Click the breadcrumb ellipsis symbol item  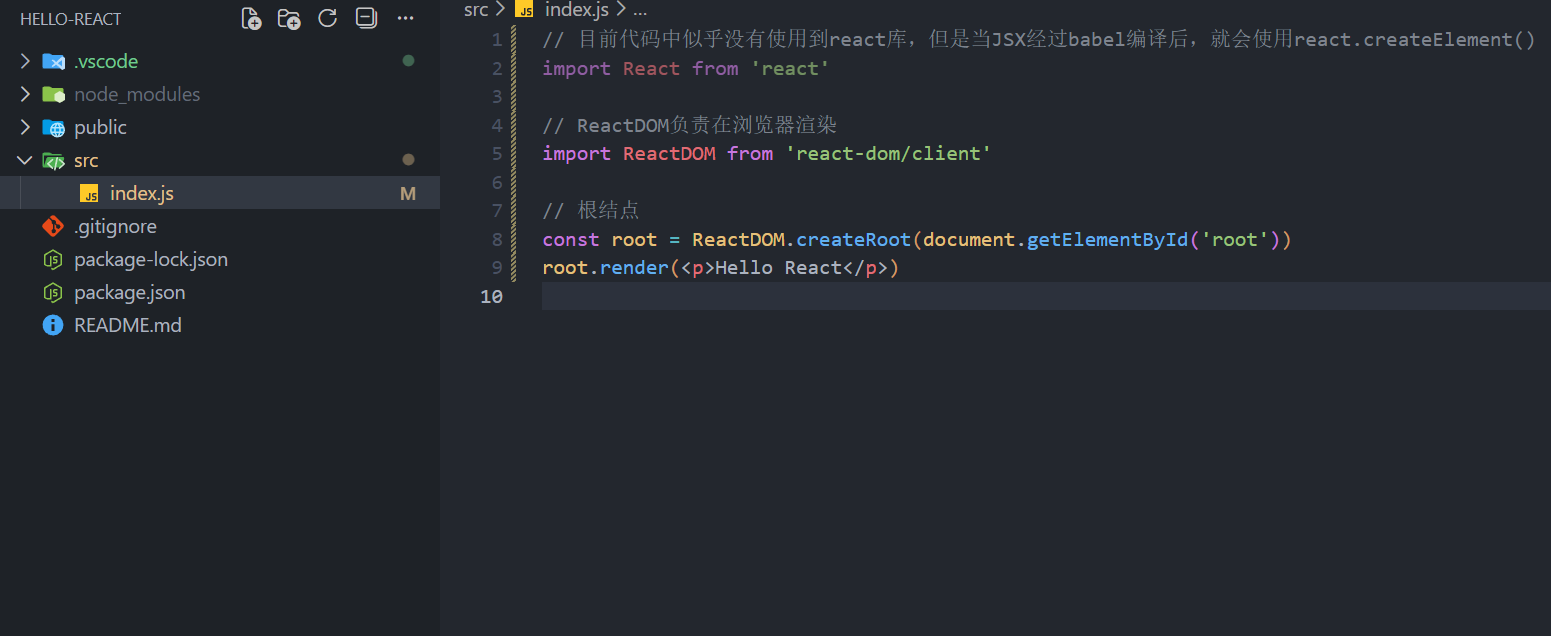pos(641,10)
